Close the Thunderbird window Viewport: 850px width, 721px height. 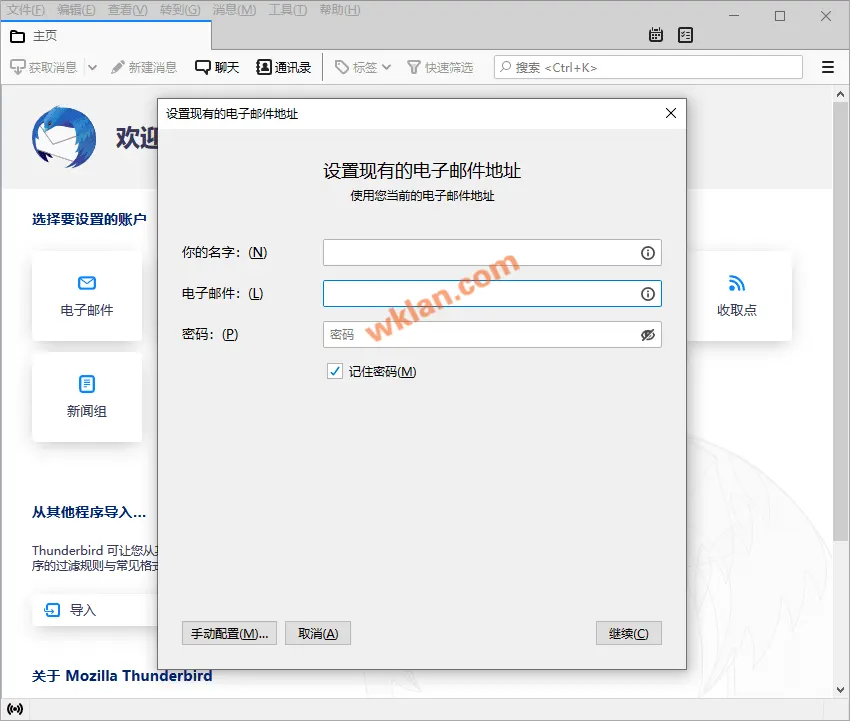tap(826, 16)
